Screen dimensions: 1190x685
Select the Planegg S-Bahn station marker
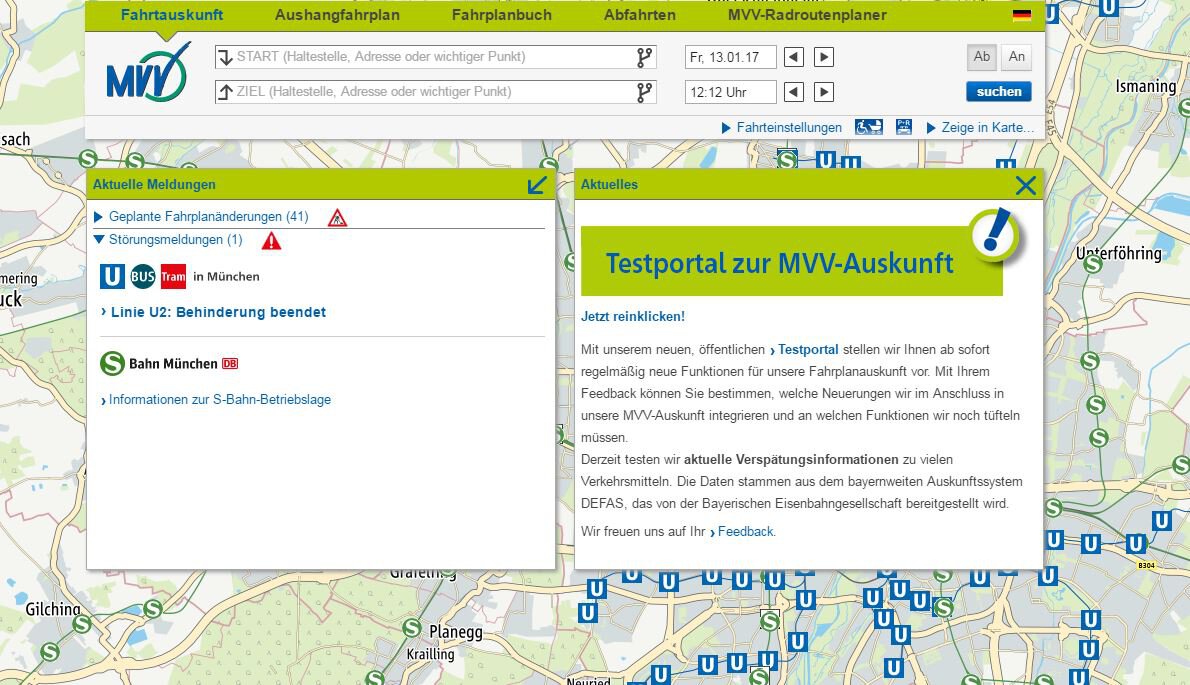[x=412, y=628]
